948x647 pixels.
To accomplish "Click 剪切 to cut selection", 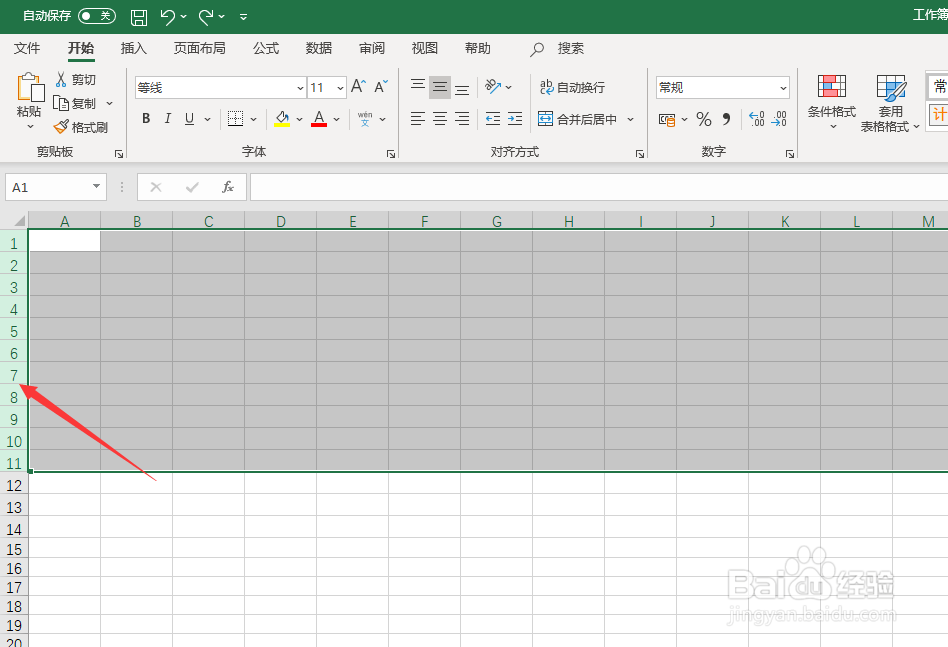I will 76,79.
